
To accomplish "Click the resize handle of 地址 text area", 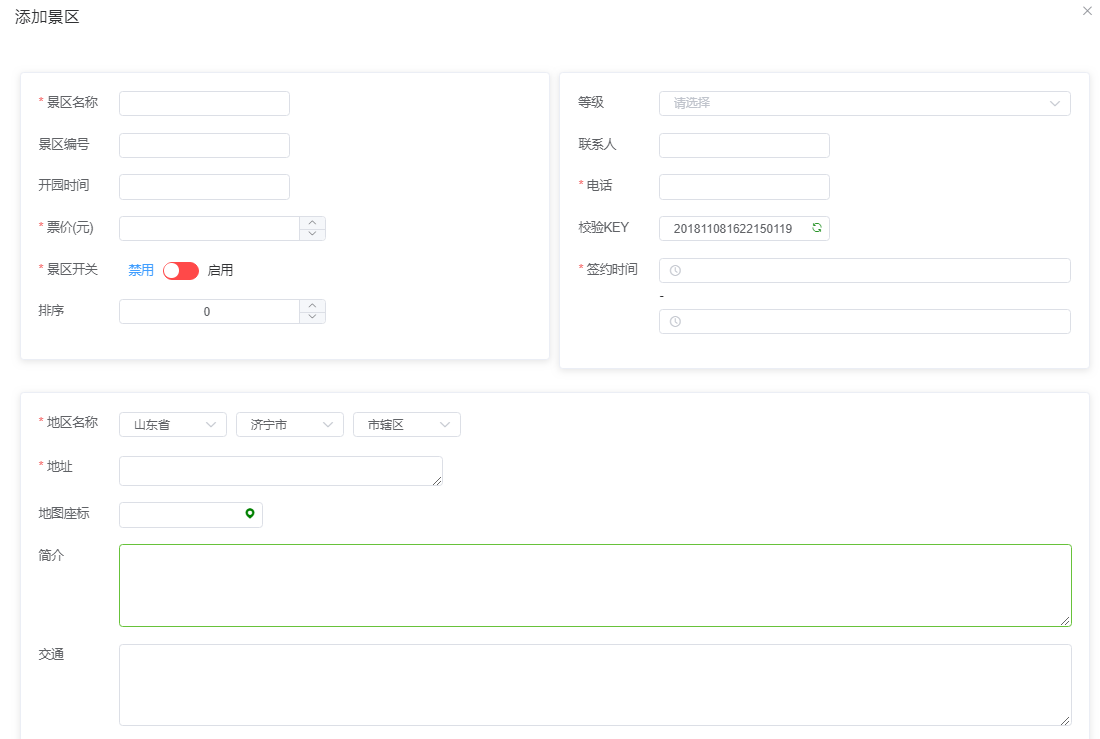I will click(437, 481).
